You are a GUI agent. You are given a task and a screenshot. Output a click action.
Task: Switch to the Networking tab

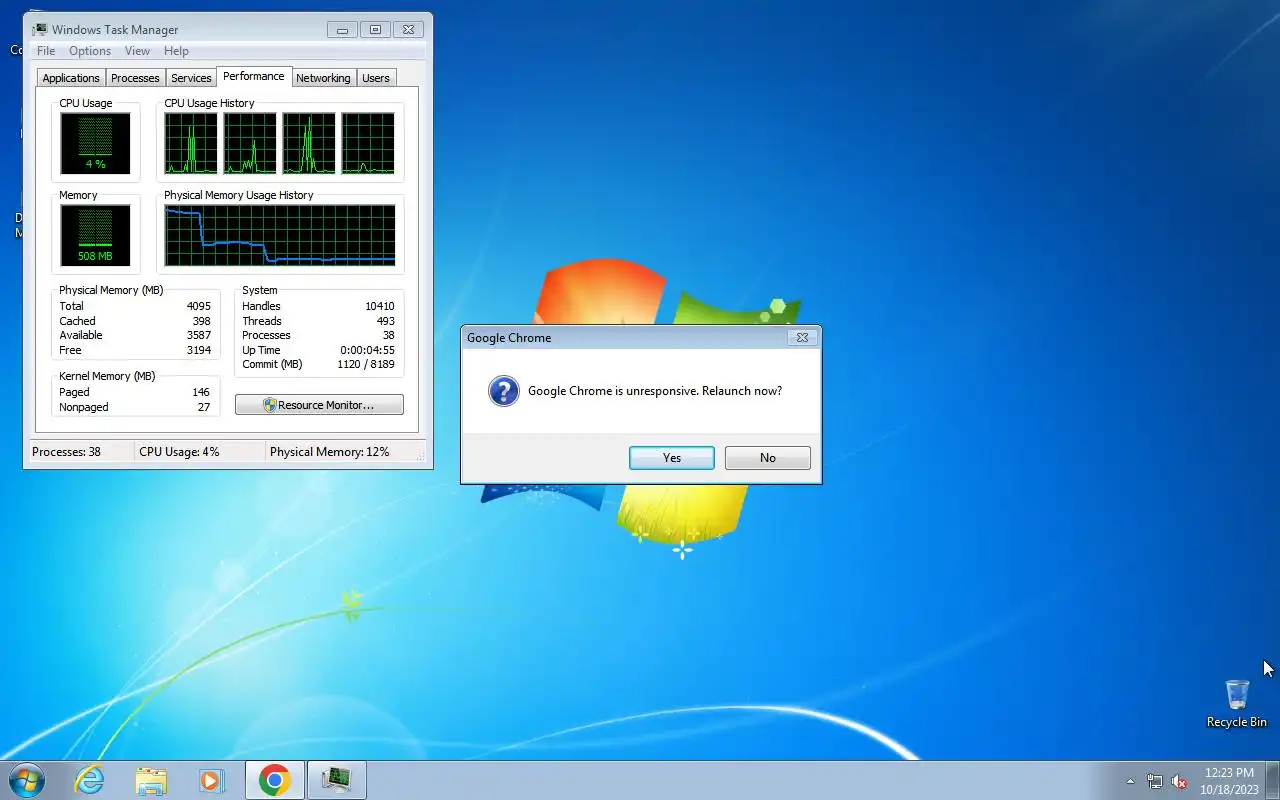(323, 78)
